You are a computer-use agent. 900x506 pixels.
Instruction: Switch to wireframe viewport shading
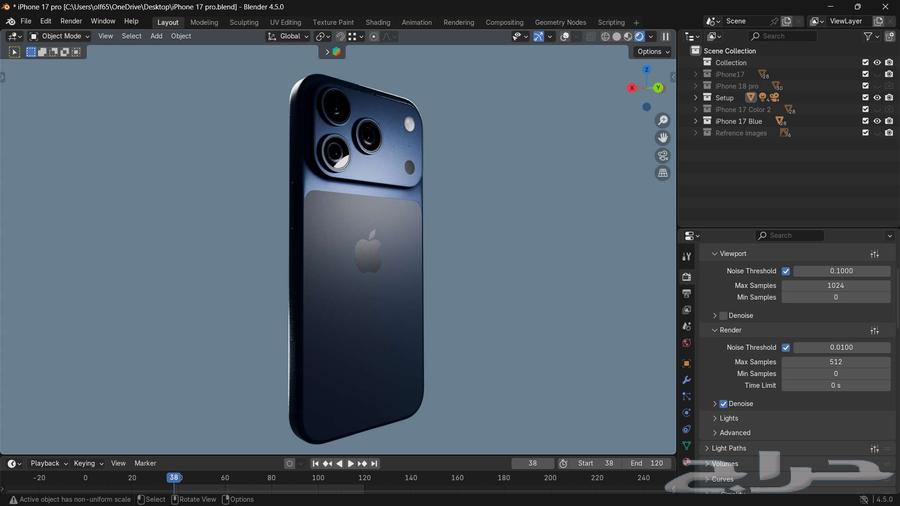pos(605,36)
